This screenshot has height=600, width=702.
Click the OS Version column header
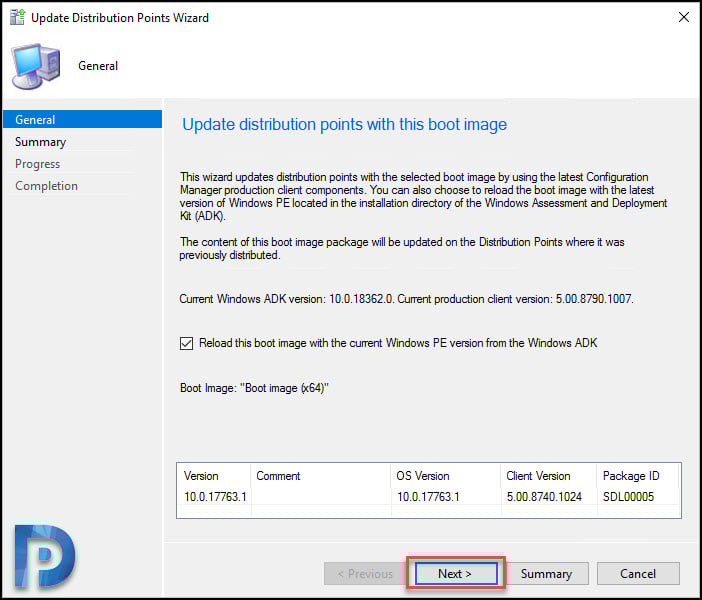(x=445, y=476)
